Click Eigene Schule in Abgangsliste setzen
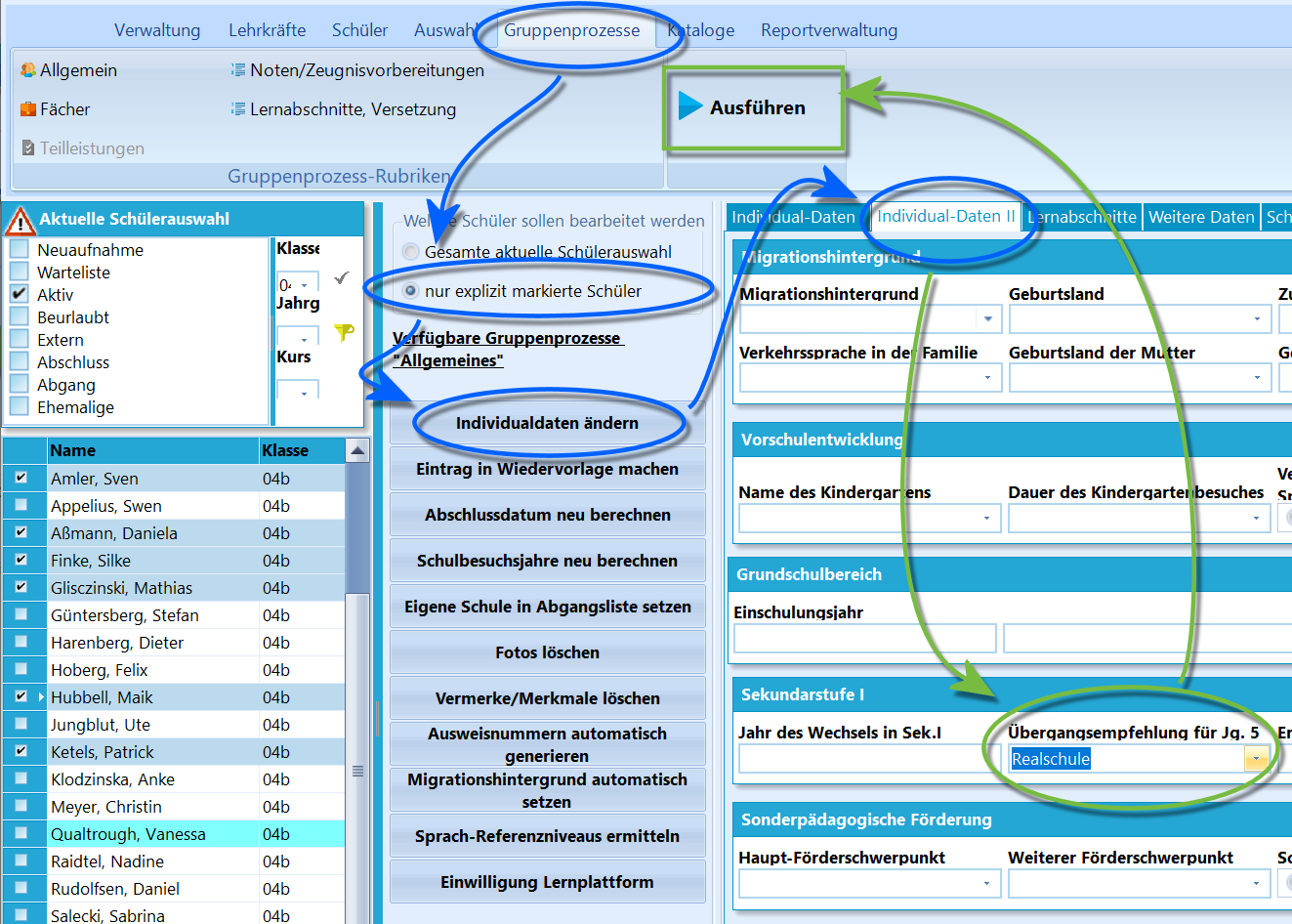The image size is (1292, 924). 547,607
